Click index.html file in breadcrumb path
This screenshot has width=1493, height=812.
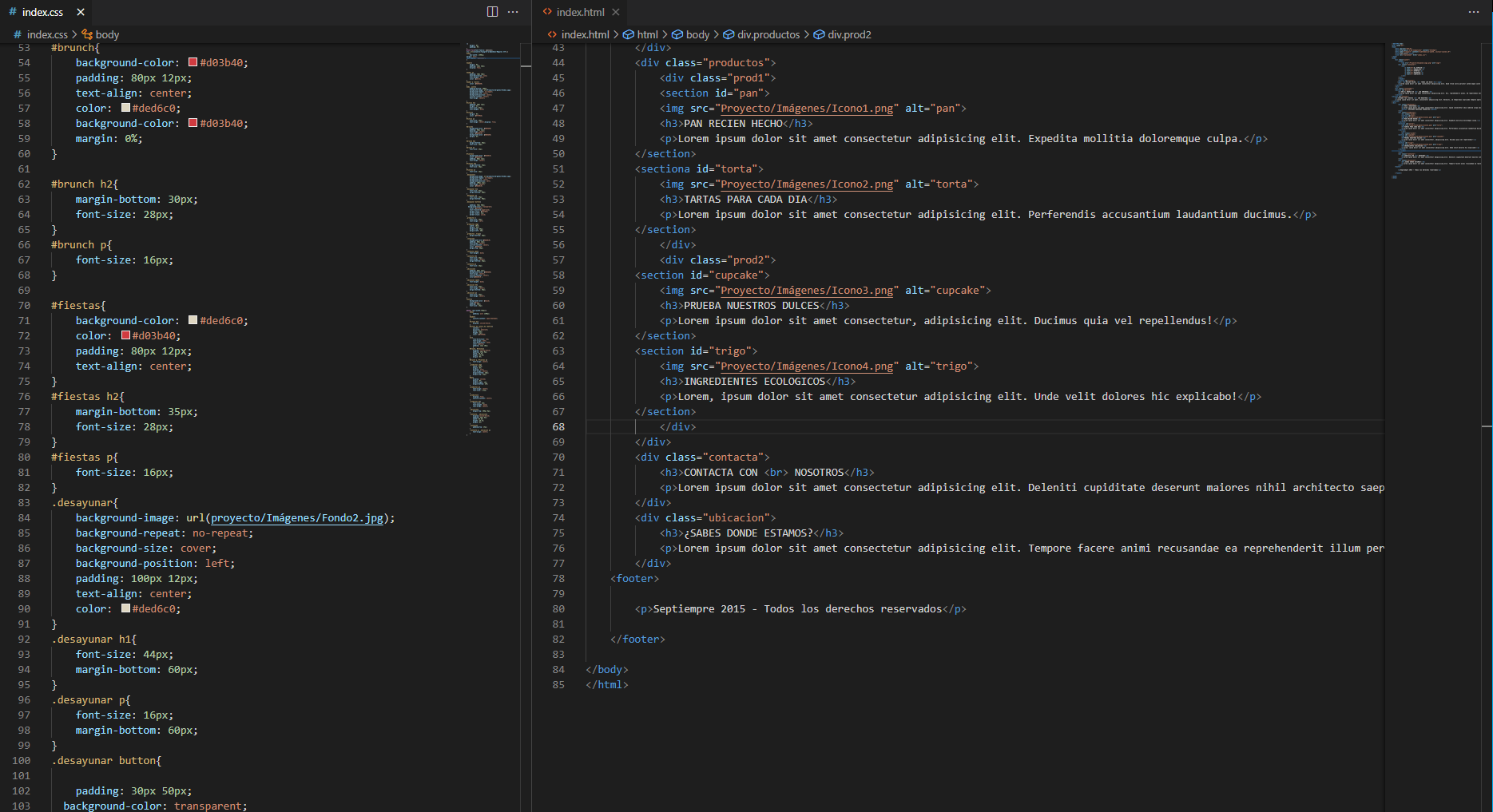tap(585, 34)
